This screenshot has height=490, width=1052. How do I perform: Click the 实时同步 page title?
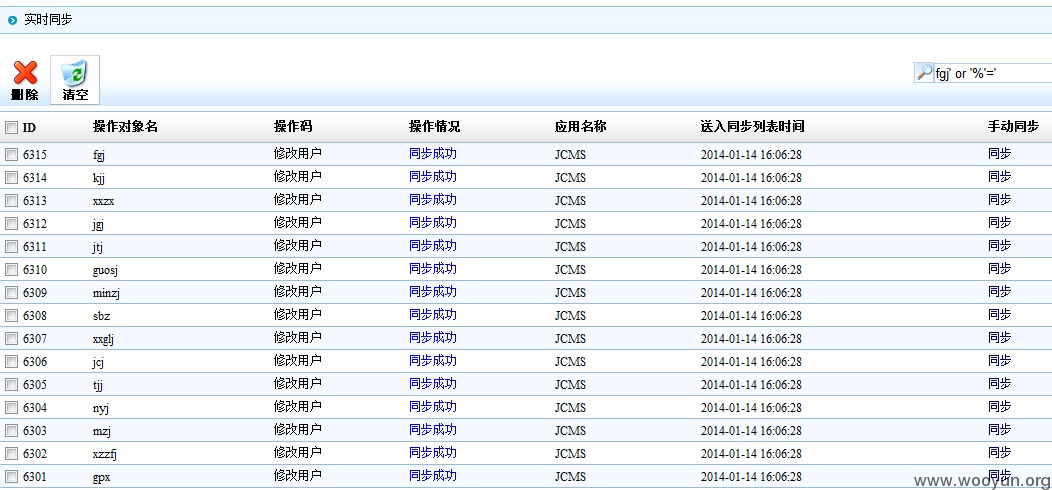point(48,20)
